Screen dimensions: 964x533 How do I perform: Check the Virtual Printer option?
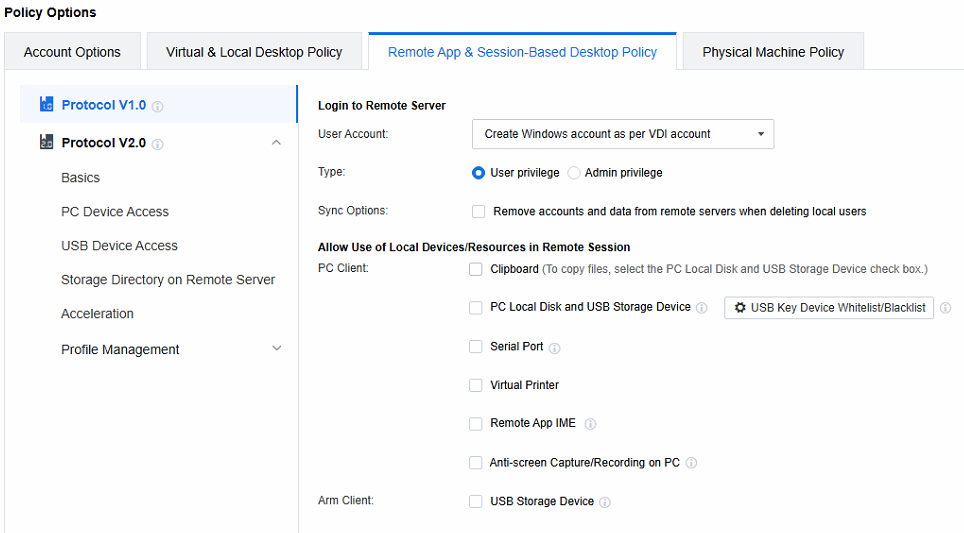coord(476,385)
